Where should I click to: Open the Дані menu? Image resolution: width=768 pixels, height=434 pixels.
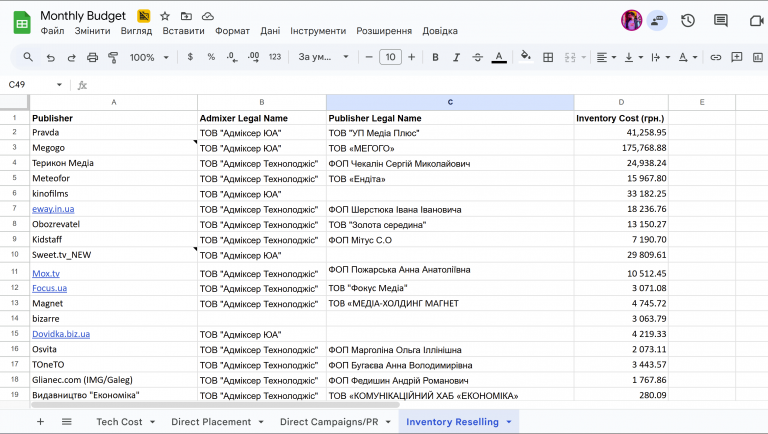click(270, 31)
